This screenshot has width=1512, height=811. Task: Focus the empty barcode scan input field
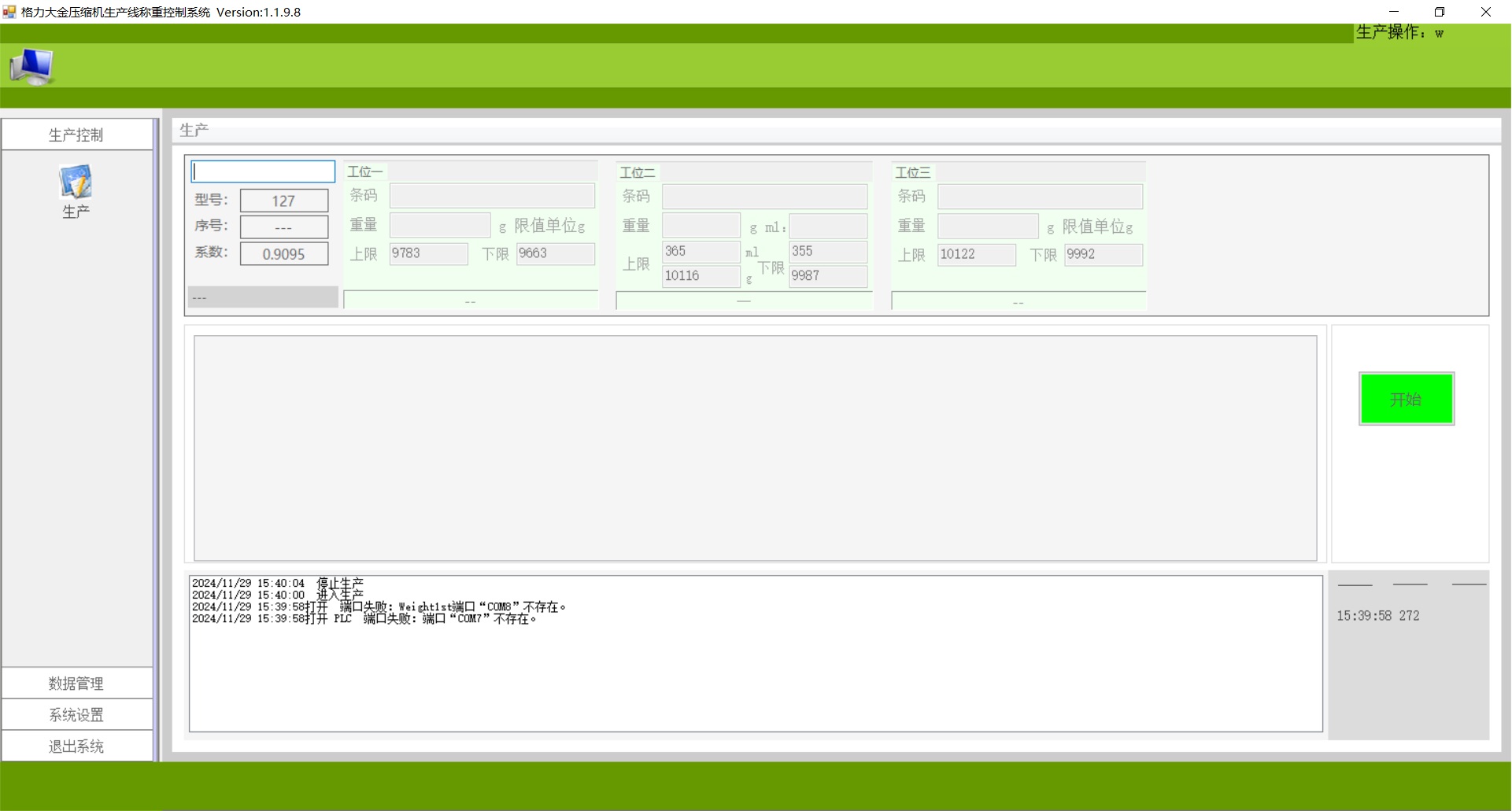263,171
